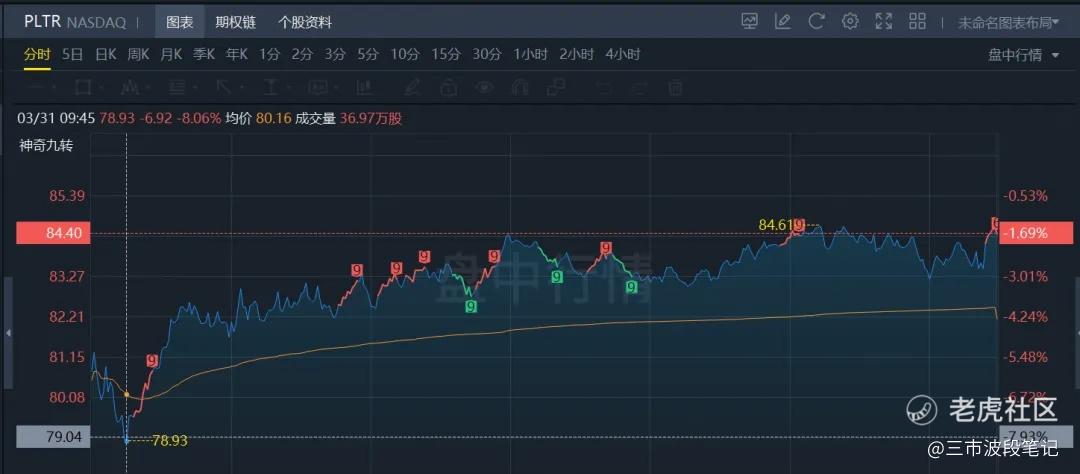Click the 成交量 36.97万股 volume text
The height and width of the screenshot is (474, 1080).
coord(349,118)
